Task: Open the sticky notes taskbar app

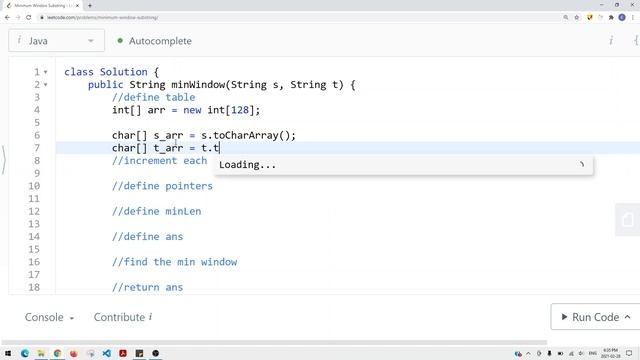Action: [x=139, y=353]
